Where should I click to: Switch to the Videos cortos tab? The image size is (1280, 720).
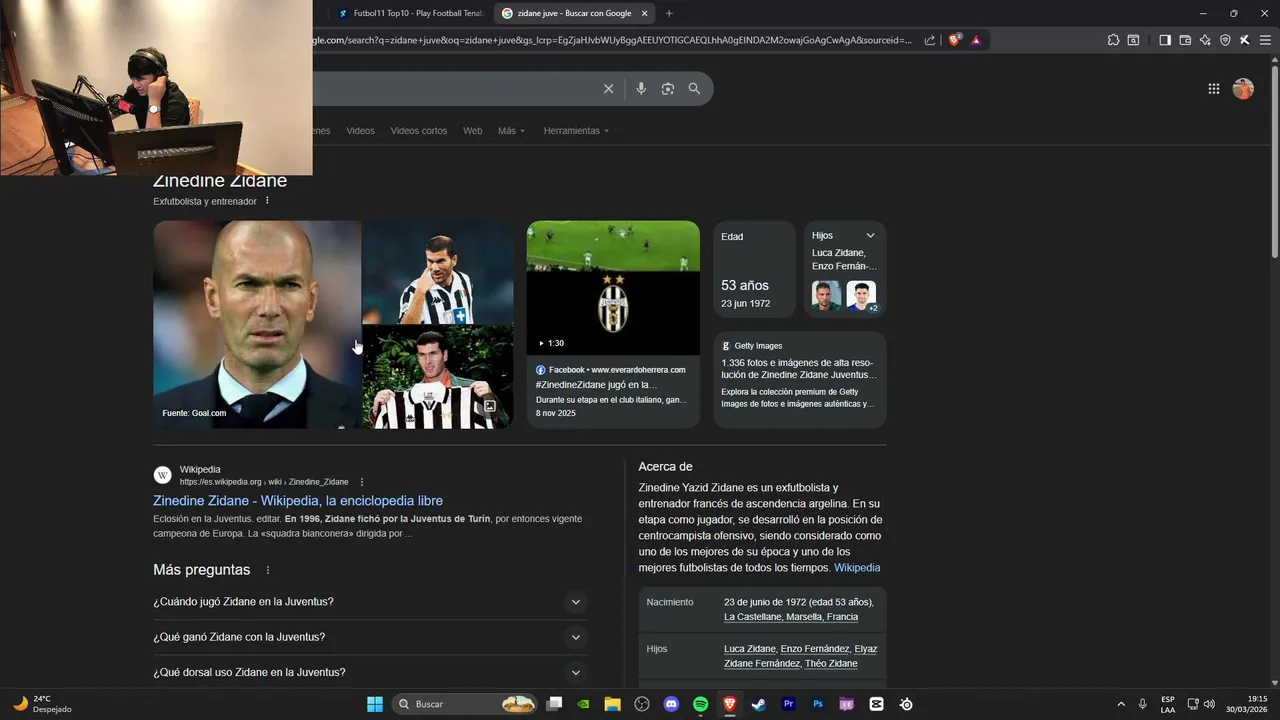419,131
